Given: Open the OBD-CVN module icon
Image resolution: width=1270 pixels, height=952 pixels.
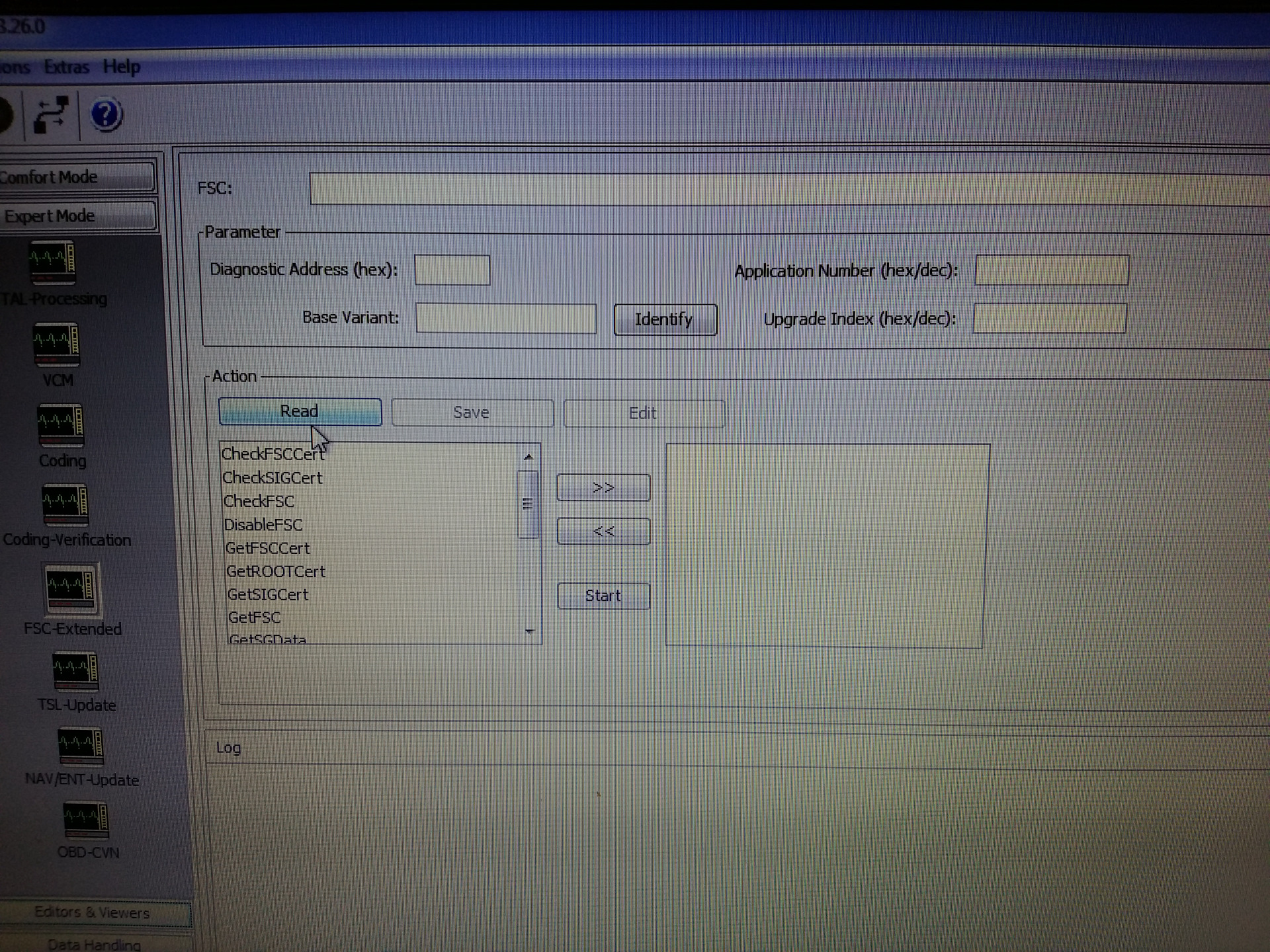Looking at the screenshot, I should coord(85,819).
